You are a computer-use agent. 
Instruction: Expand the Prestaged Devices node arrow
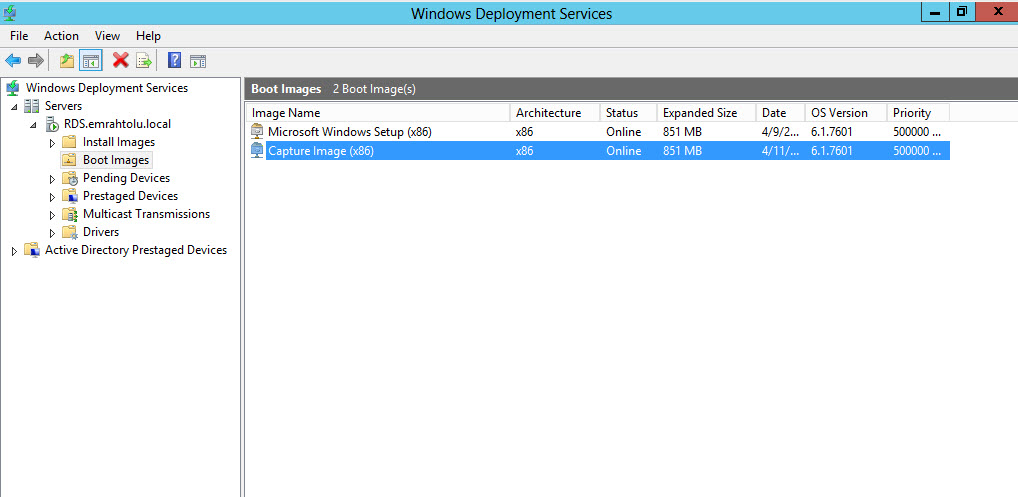tap(53, 197)
